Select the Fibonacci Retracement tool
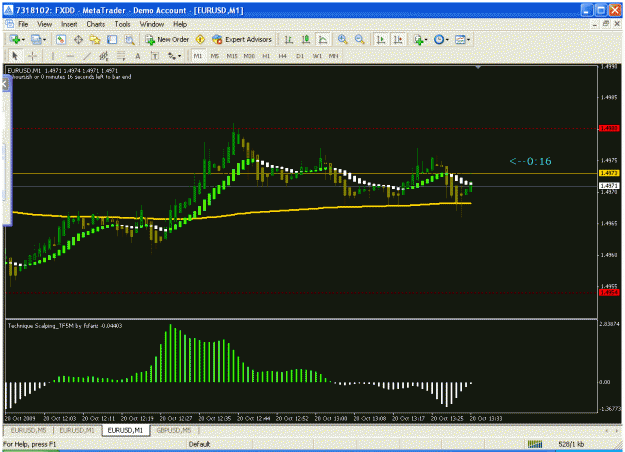The image size is (625, 452). point(121,56)
